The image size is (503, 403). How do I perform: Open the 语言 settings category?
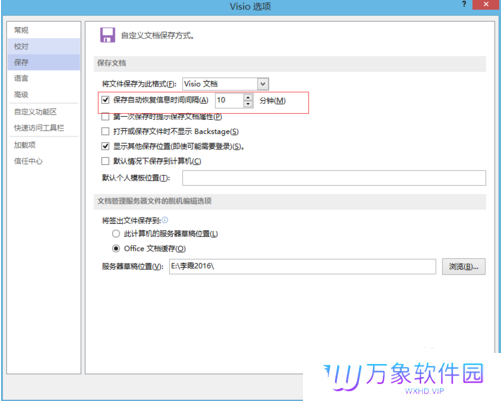(43, 78)
